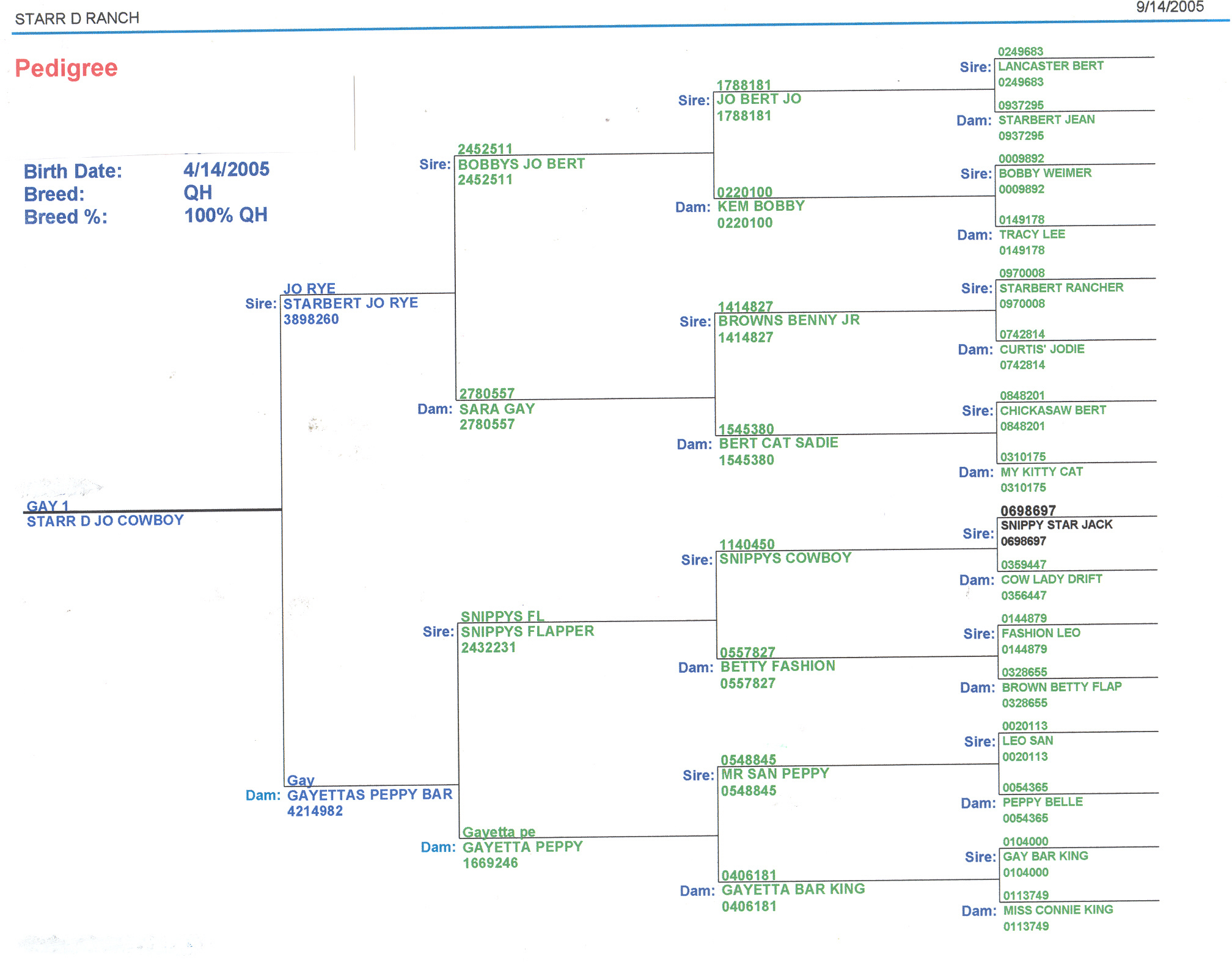Select GAYETTA BAR KING dam
Image resolution: width=1232 pixels, height=968 pixels.
click(793, 889)
